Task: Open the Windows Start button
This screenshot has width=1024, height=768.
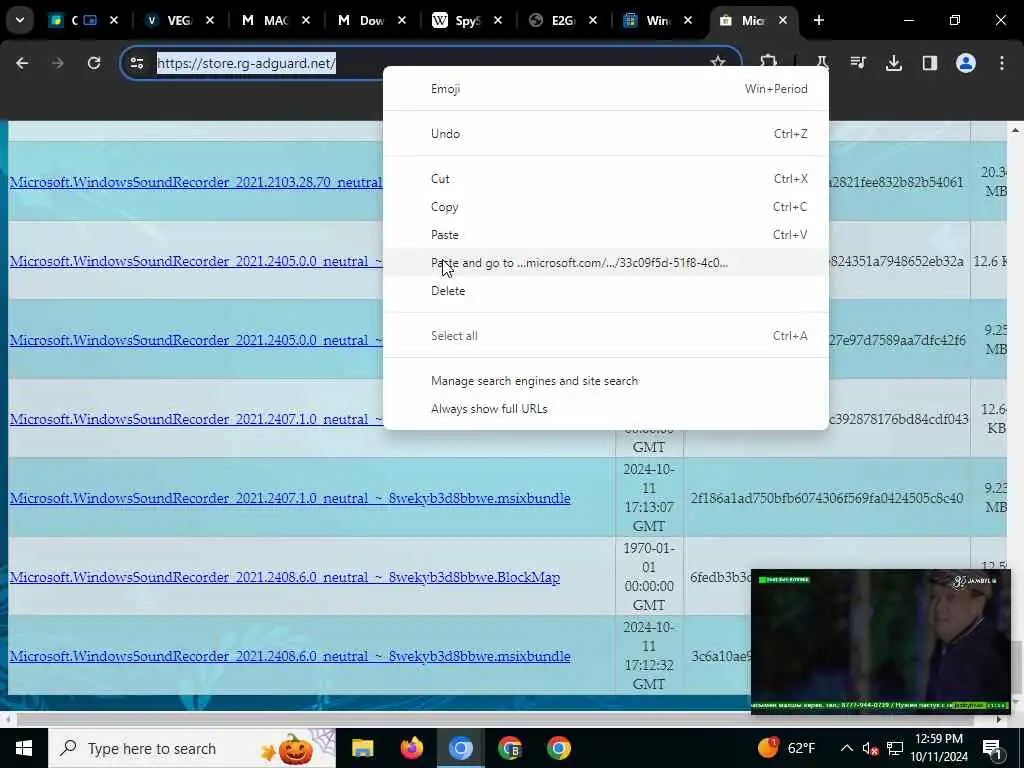Action: pyautogui.click(x=24, y=748)
